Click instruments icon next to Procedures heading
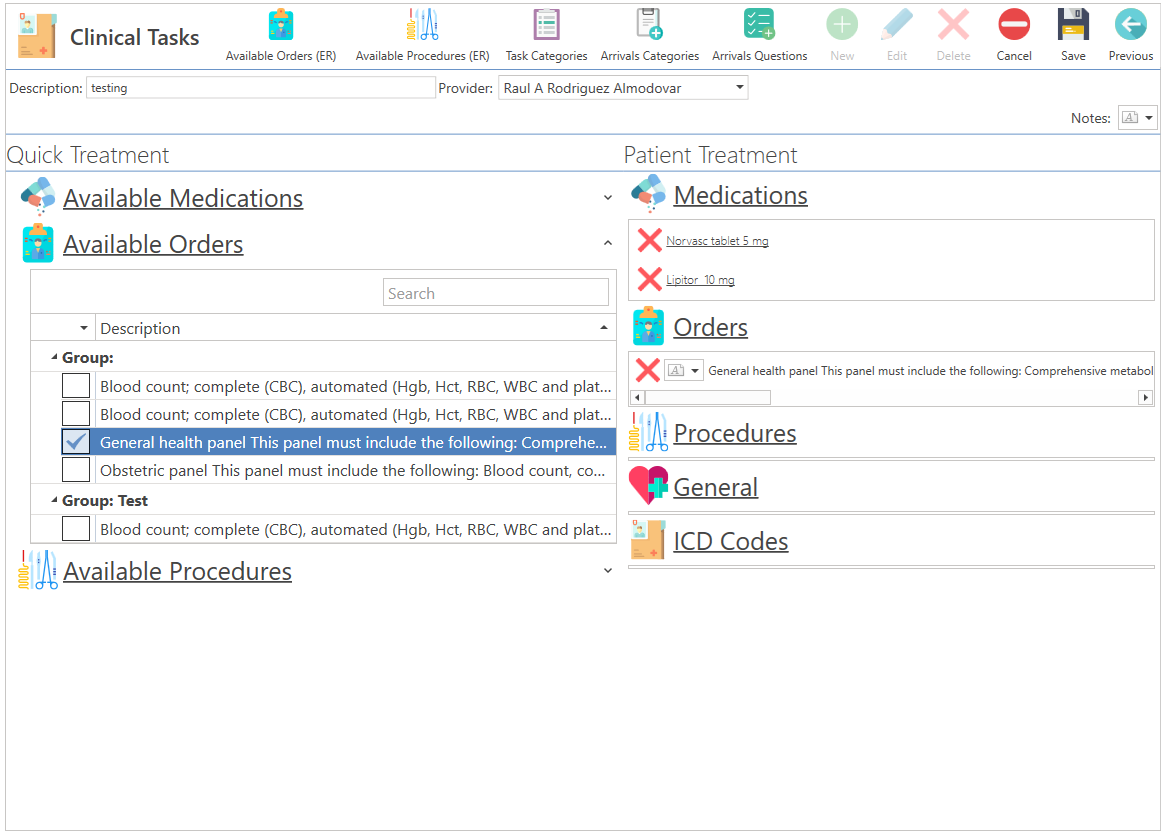 (x=648, y=432)
